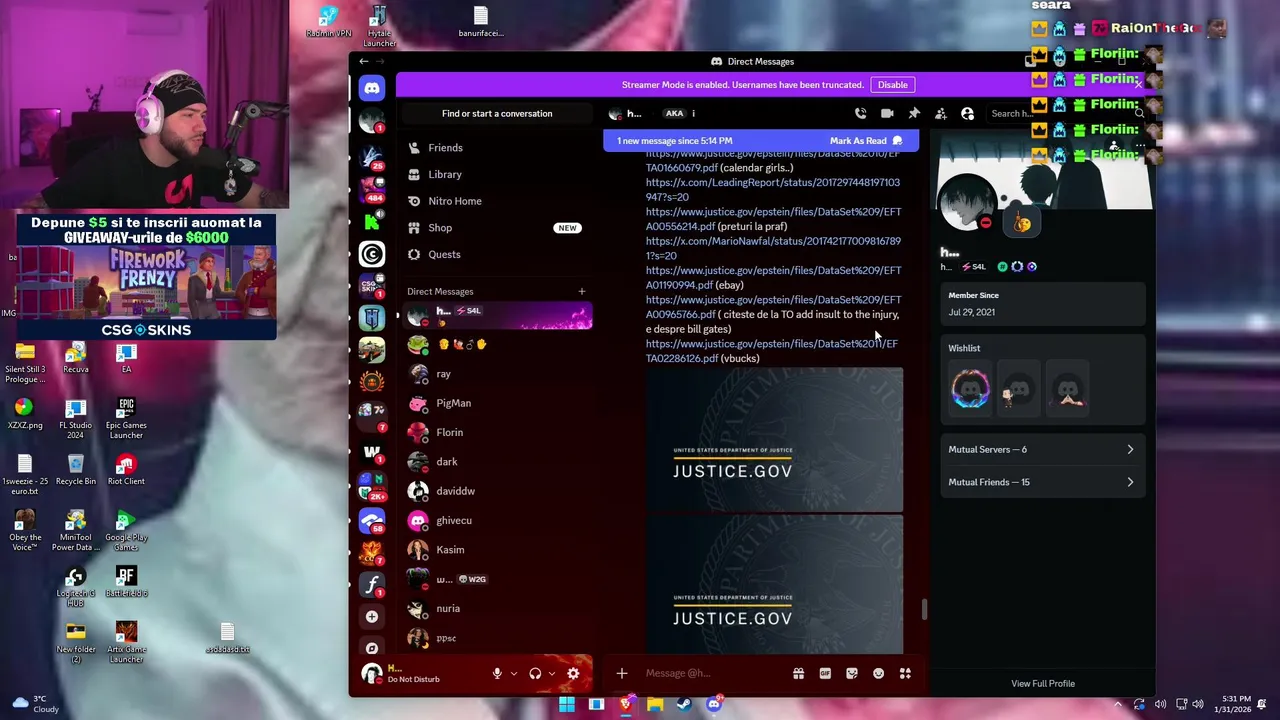Expand headphone output options arrow
Image resolution: width=1280 pixels, height=720 pixels.
551,674
